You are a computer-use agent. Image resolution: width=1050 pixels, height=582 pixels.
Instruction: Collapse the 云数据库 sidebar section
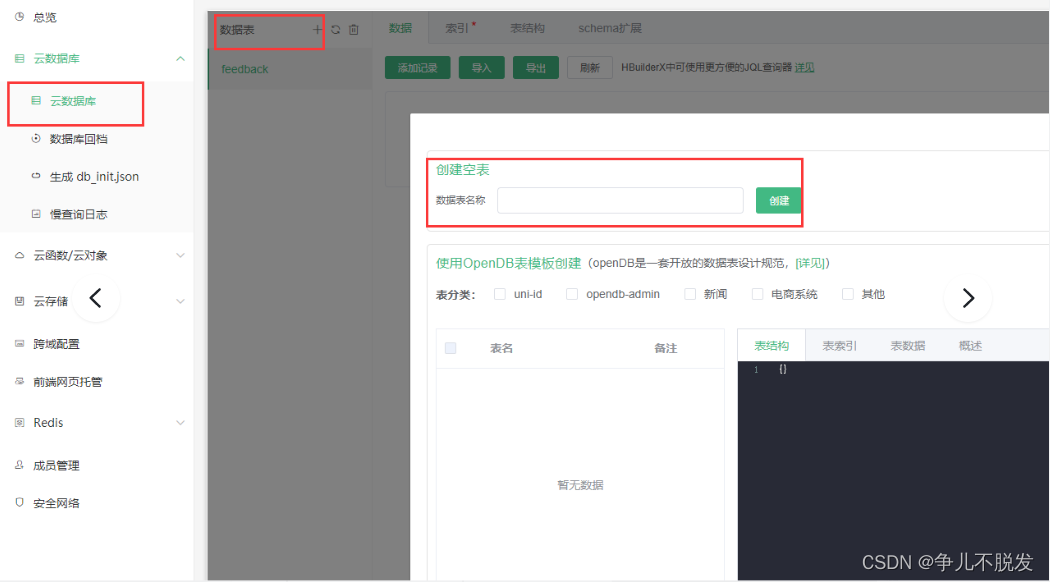[180, 58]
